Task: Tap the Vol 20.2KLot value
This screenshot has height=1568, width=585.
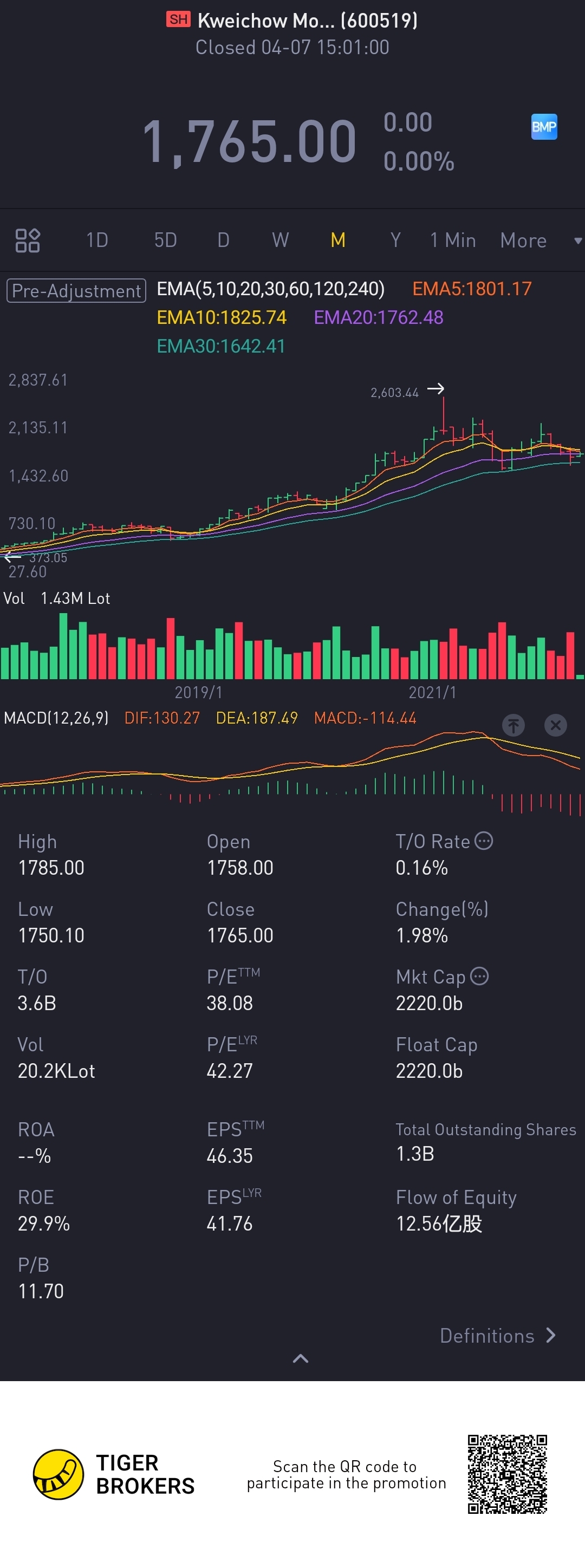Action: pyautogui.click(x=56, y=1070)
